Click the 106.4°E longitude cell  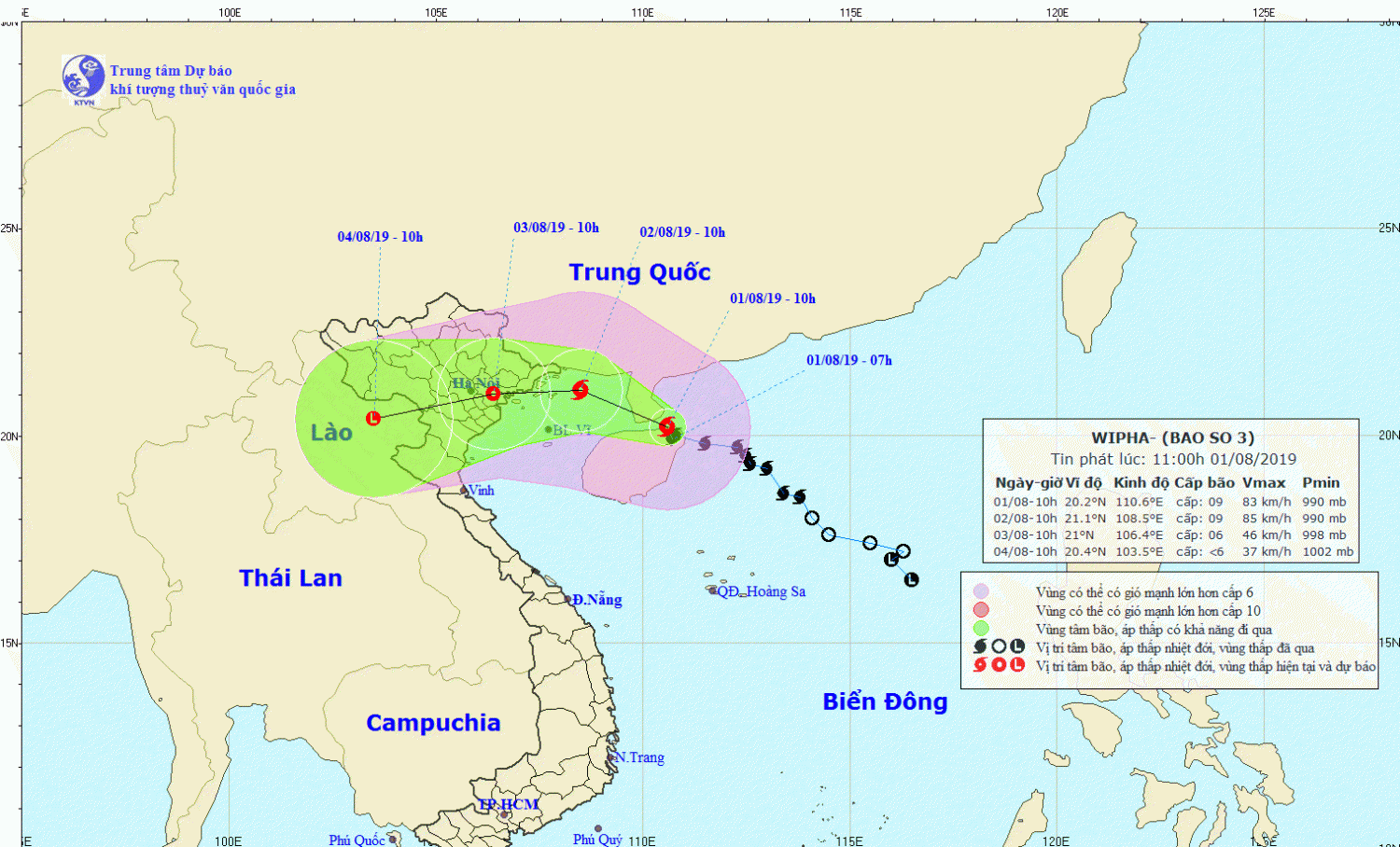pyautogui.click(x=1140, y=535)
